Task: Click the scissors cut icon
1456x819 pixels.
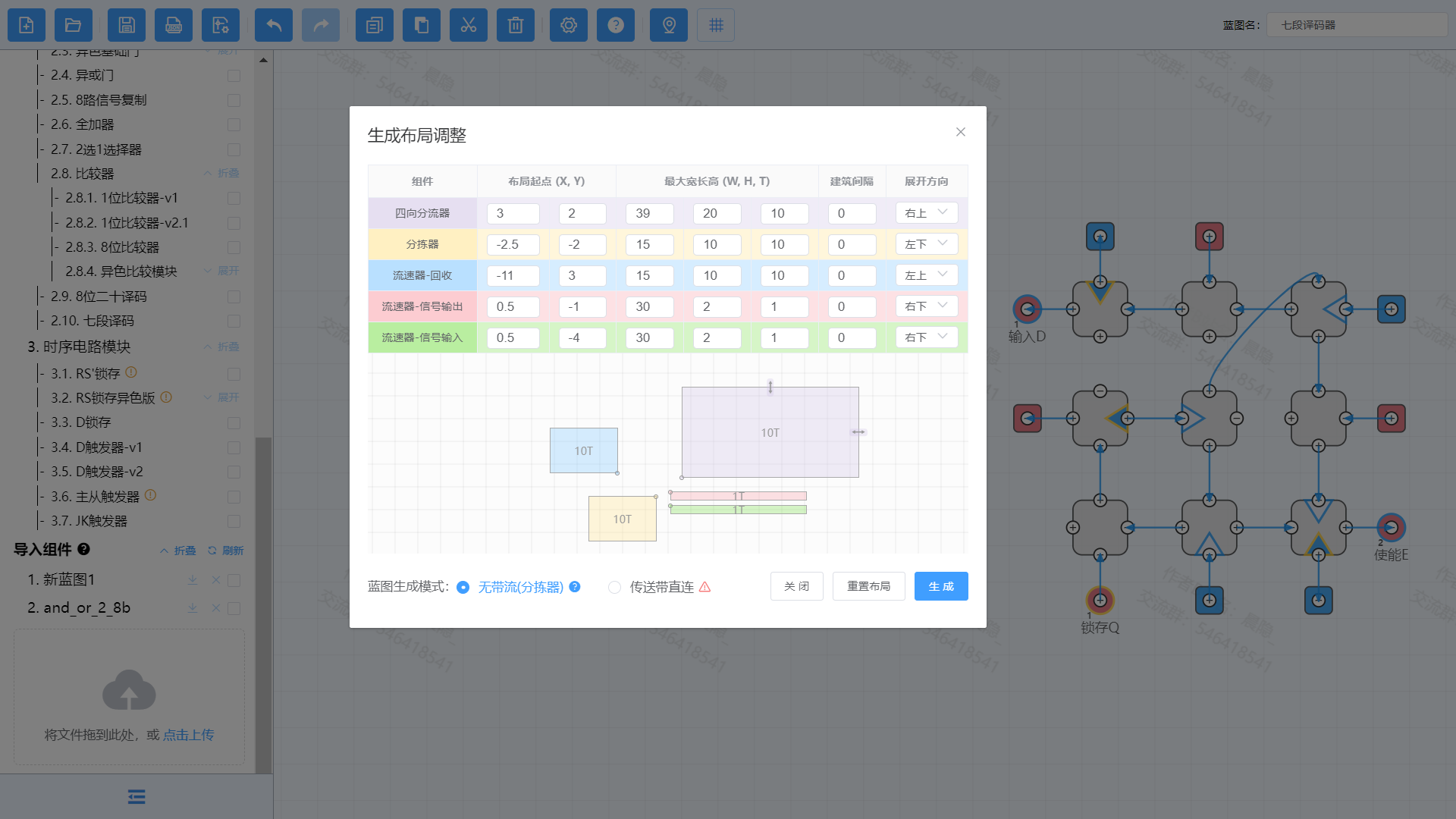Action: tap(469, 25)
